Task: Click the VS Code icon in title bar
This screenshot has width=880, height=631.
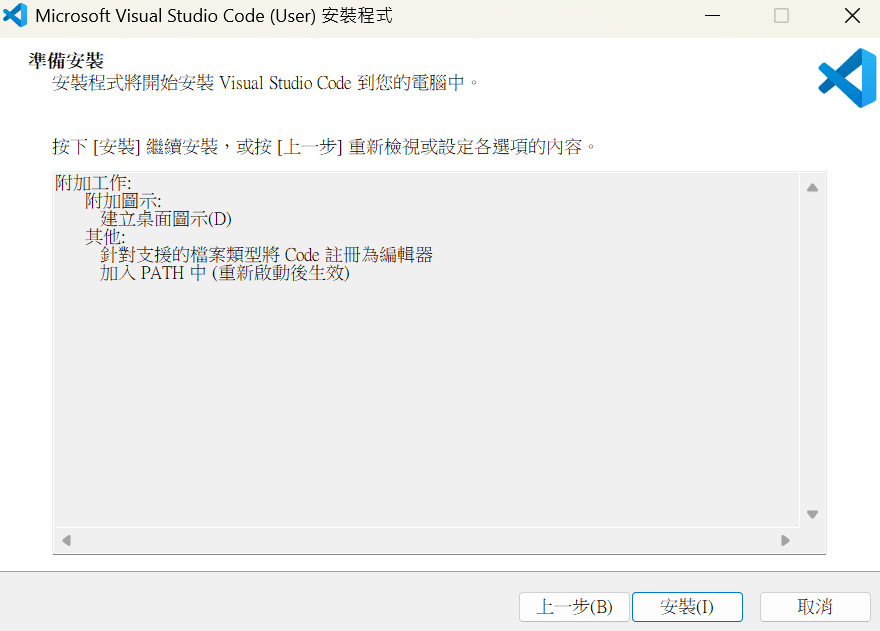Action: pos(15,15)
